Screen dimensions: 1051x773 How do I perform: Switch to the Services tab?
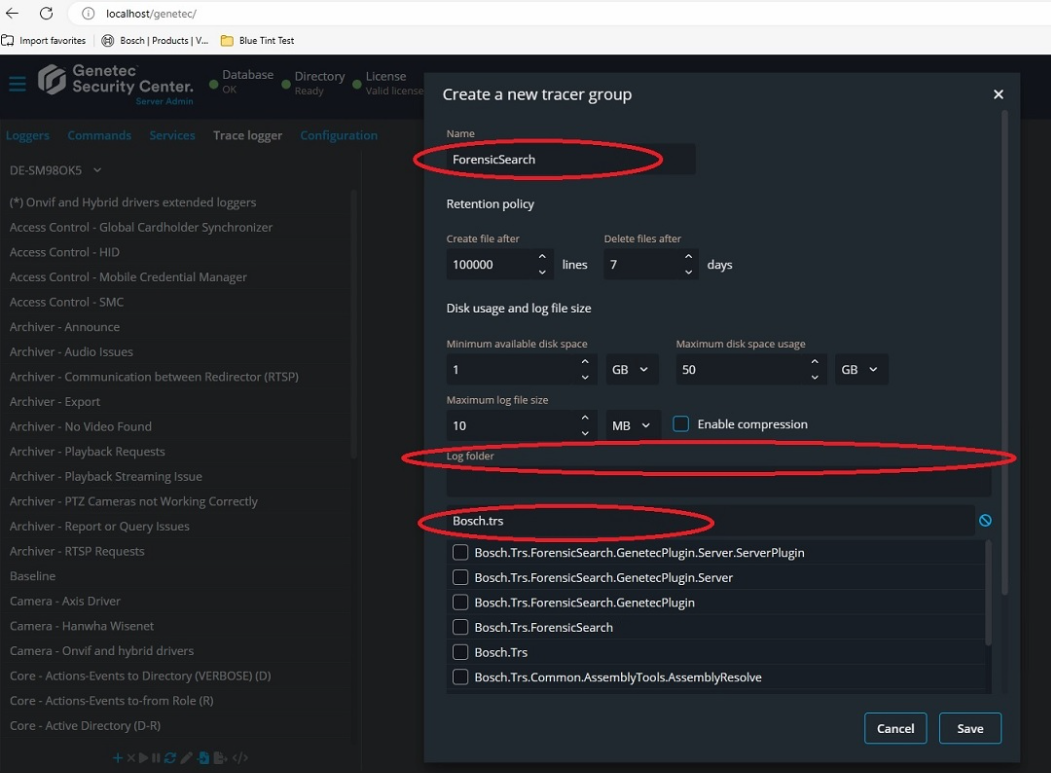coord(172,135)
